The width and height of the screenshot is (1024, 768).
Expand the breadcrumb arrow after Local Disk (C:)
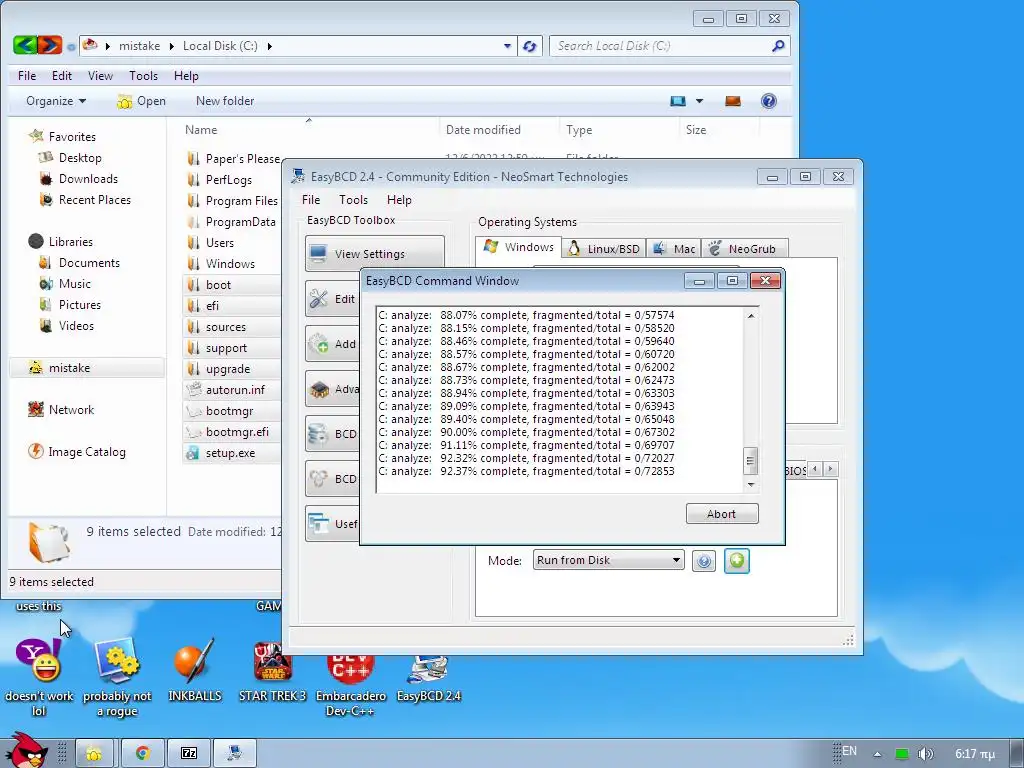[x=269, y=46]
